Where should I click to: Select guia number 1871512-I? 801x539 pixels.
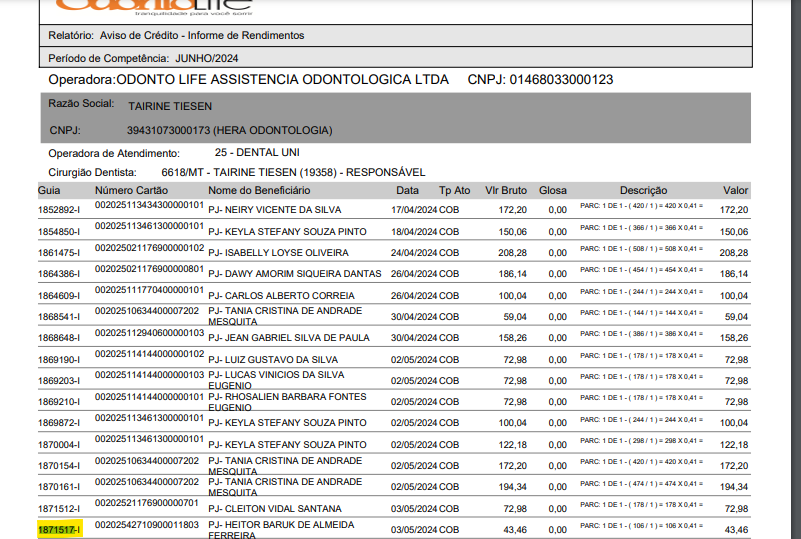(59, 509)
